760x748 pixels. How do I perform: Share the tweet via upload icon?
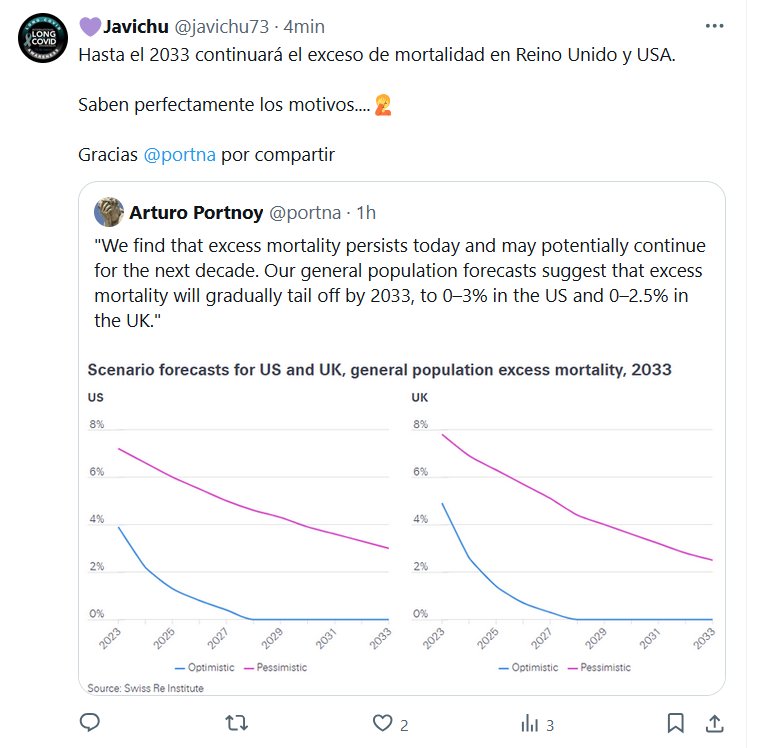715,722
